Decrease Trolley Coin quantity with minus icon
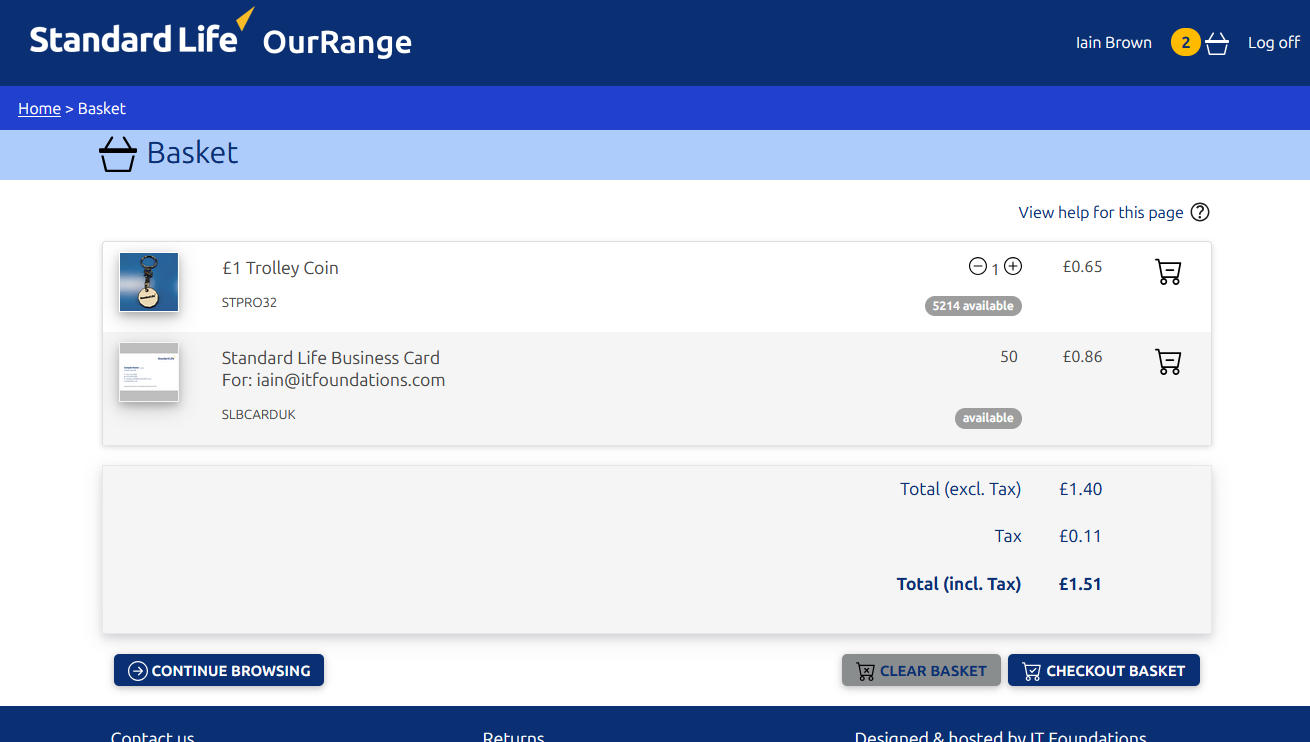 [977, 266]
